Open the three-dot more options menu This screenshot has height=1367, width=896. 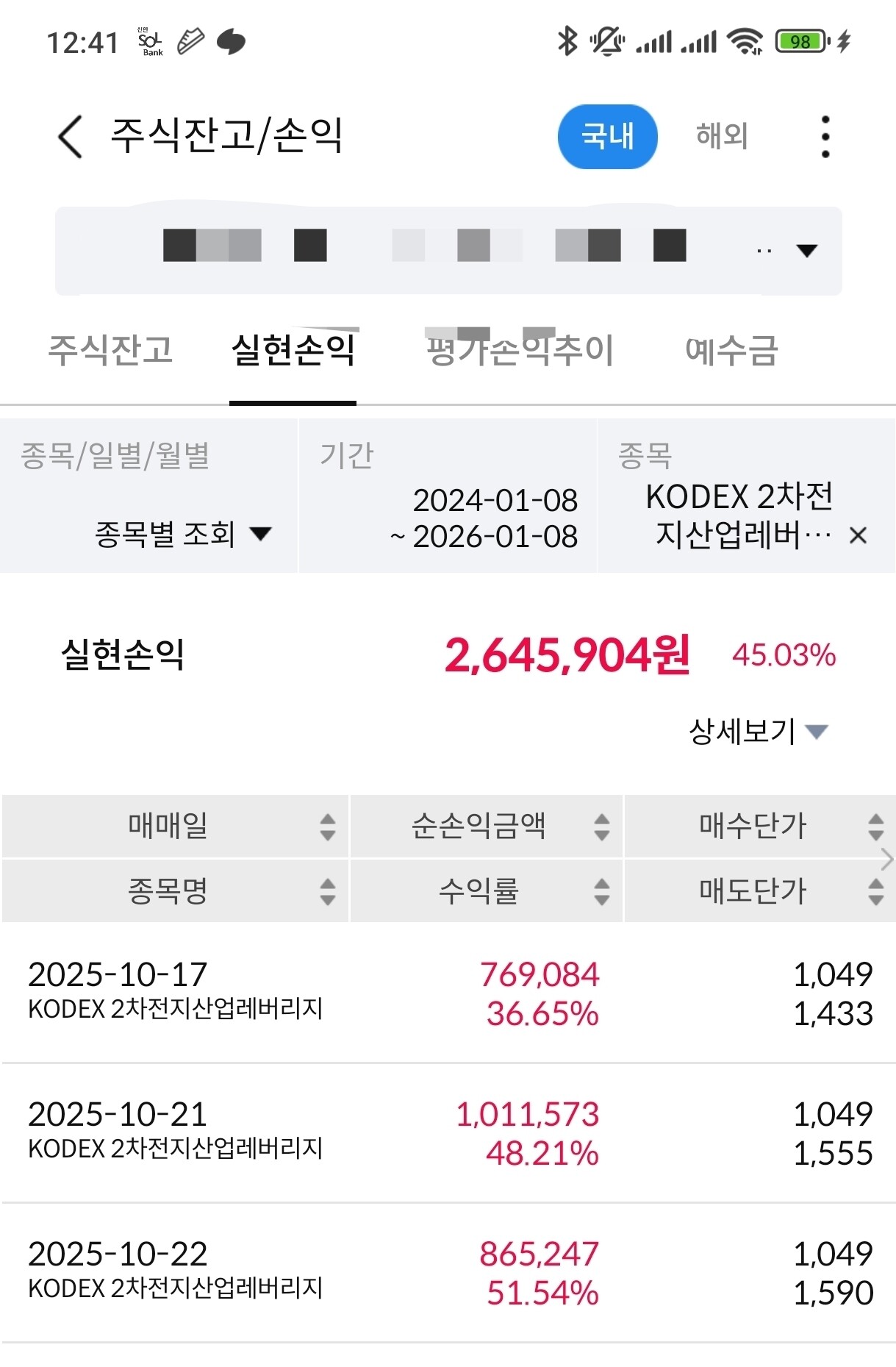[x=825, y=137]
